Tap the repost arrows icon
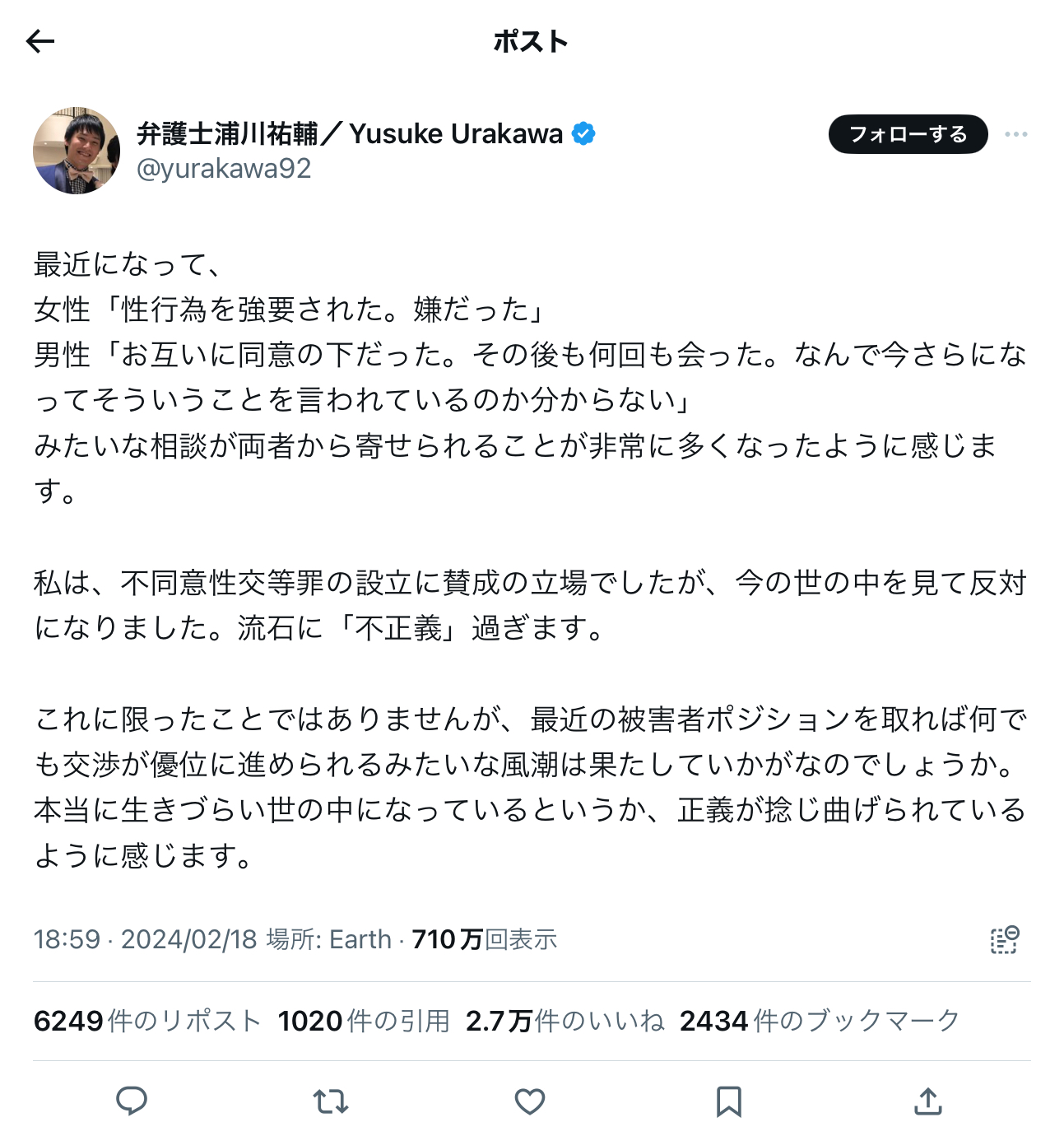1064x1136 pixels. (x=331, y=1101)
